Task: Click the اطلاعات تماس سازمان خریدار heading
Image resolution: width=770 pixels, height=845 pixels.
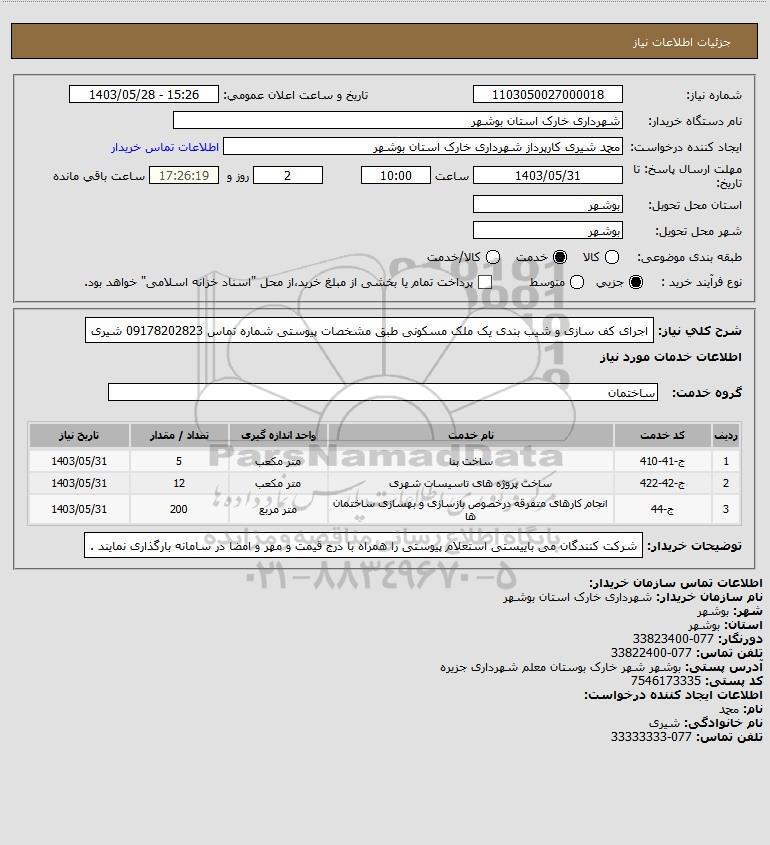Action: [x=676, y=583]
